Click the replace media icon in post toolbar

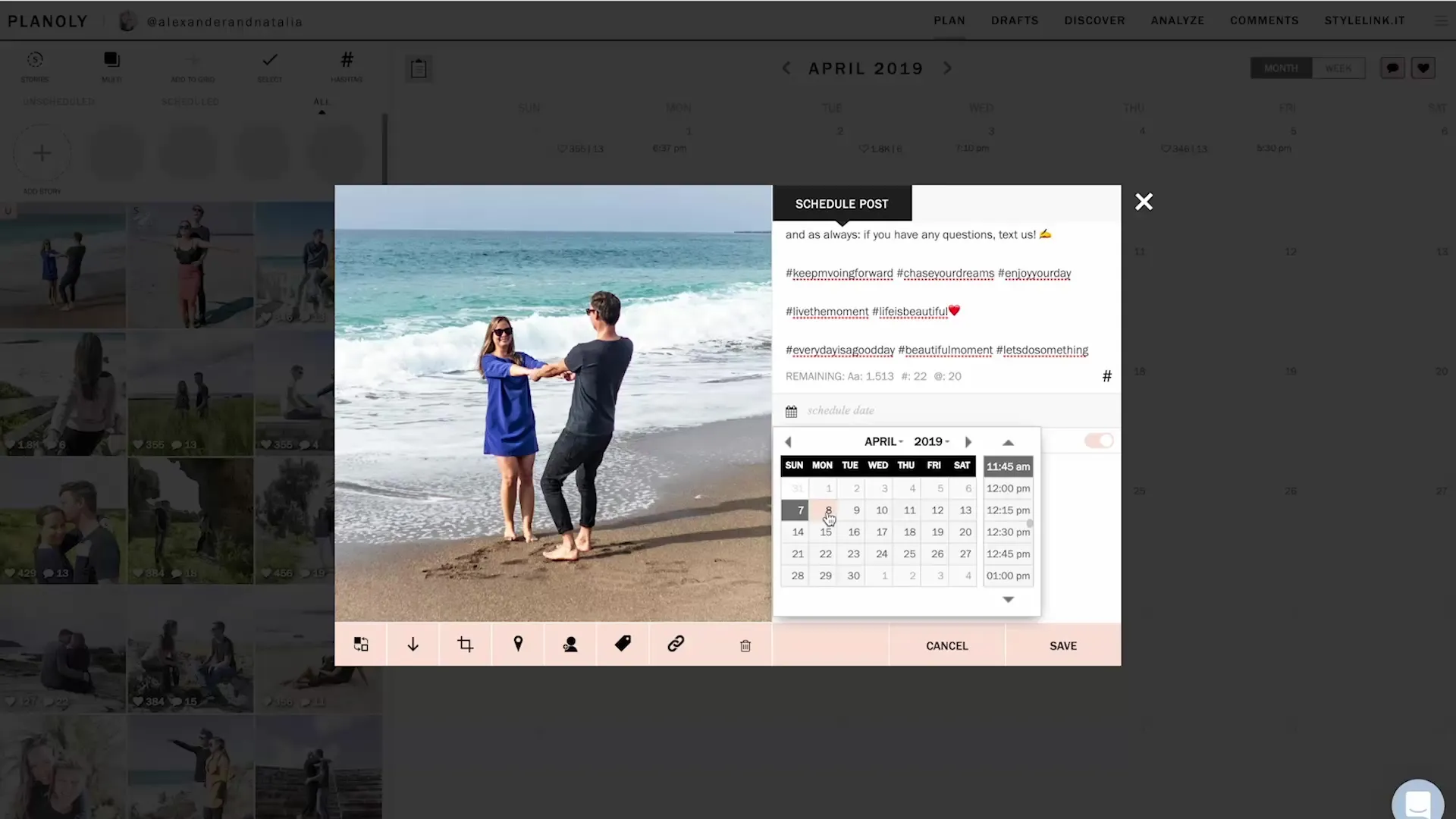coord(361,645)
